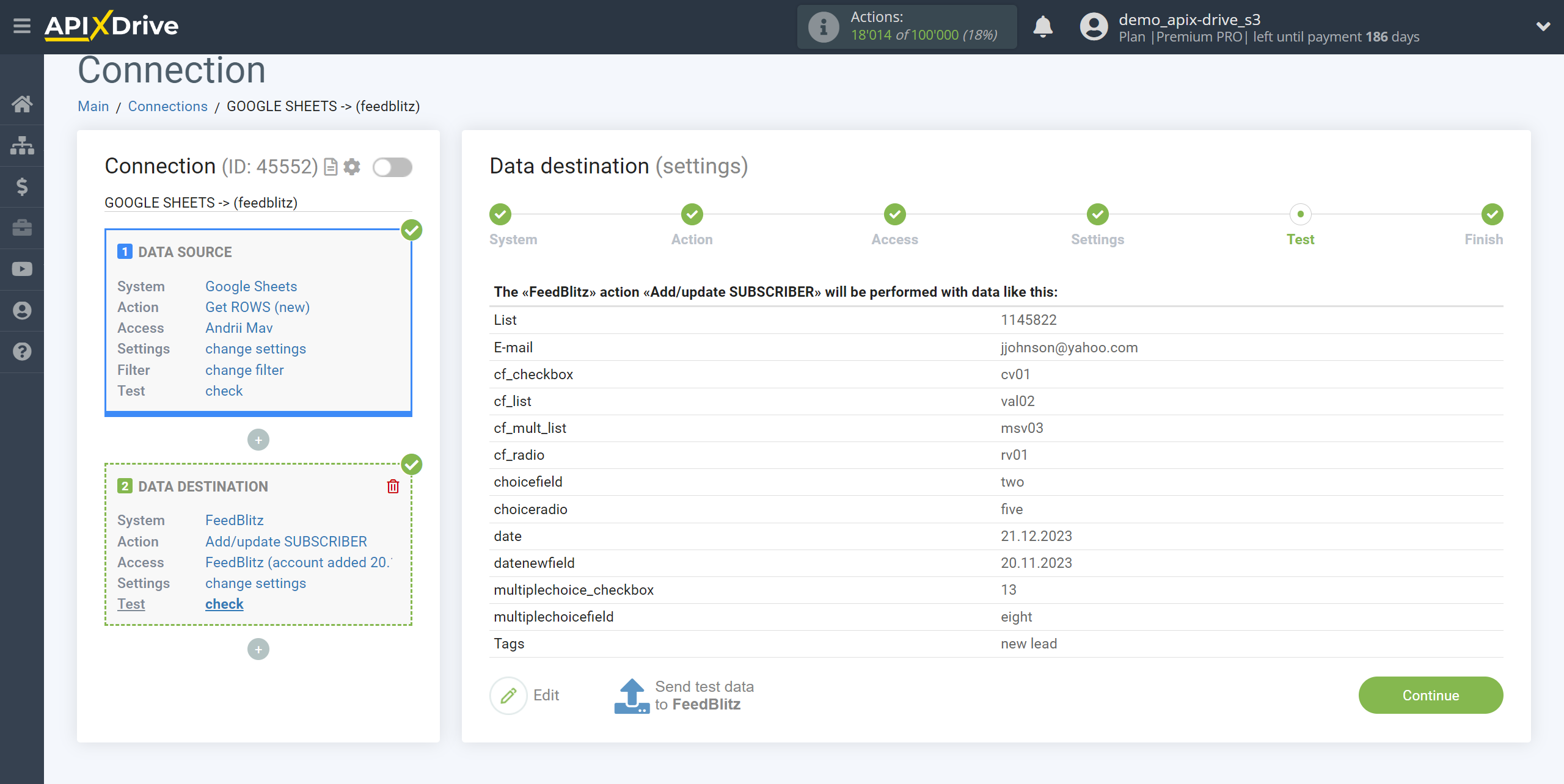Select the multiplechoicefield value eight
1564x784 pixels.
click(1017, 617)
